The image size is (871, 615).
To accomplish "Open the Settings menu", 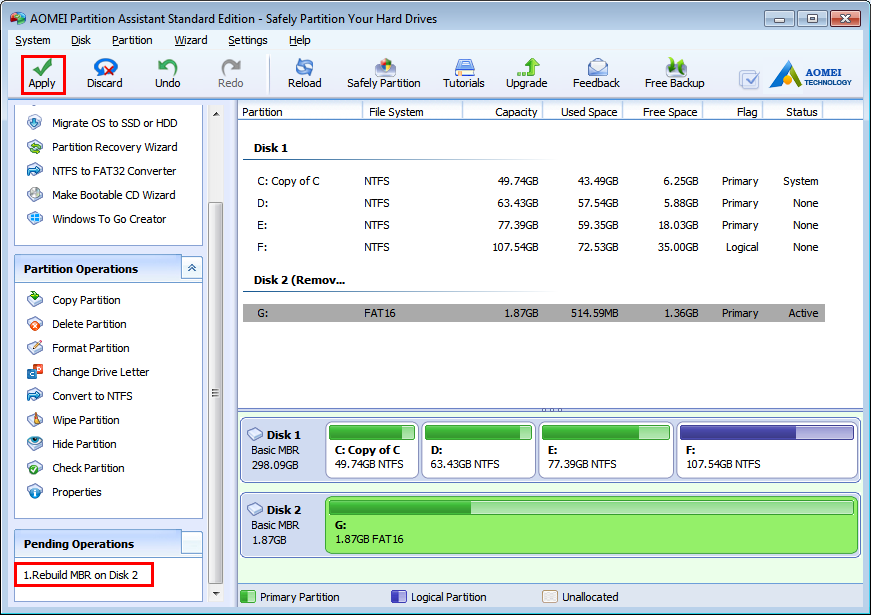I will coord(248,40).
